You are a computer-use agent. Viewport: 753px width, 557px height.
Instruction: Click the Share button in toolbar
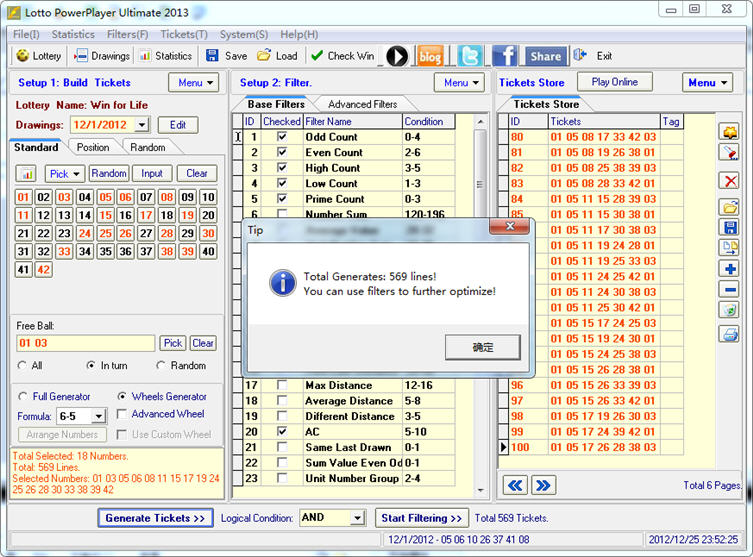tap(546, 57)
